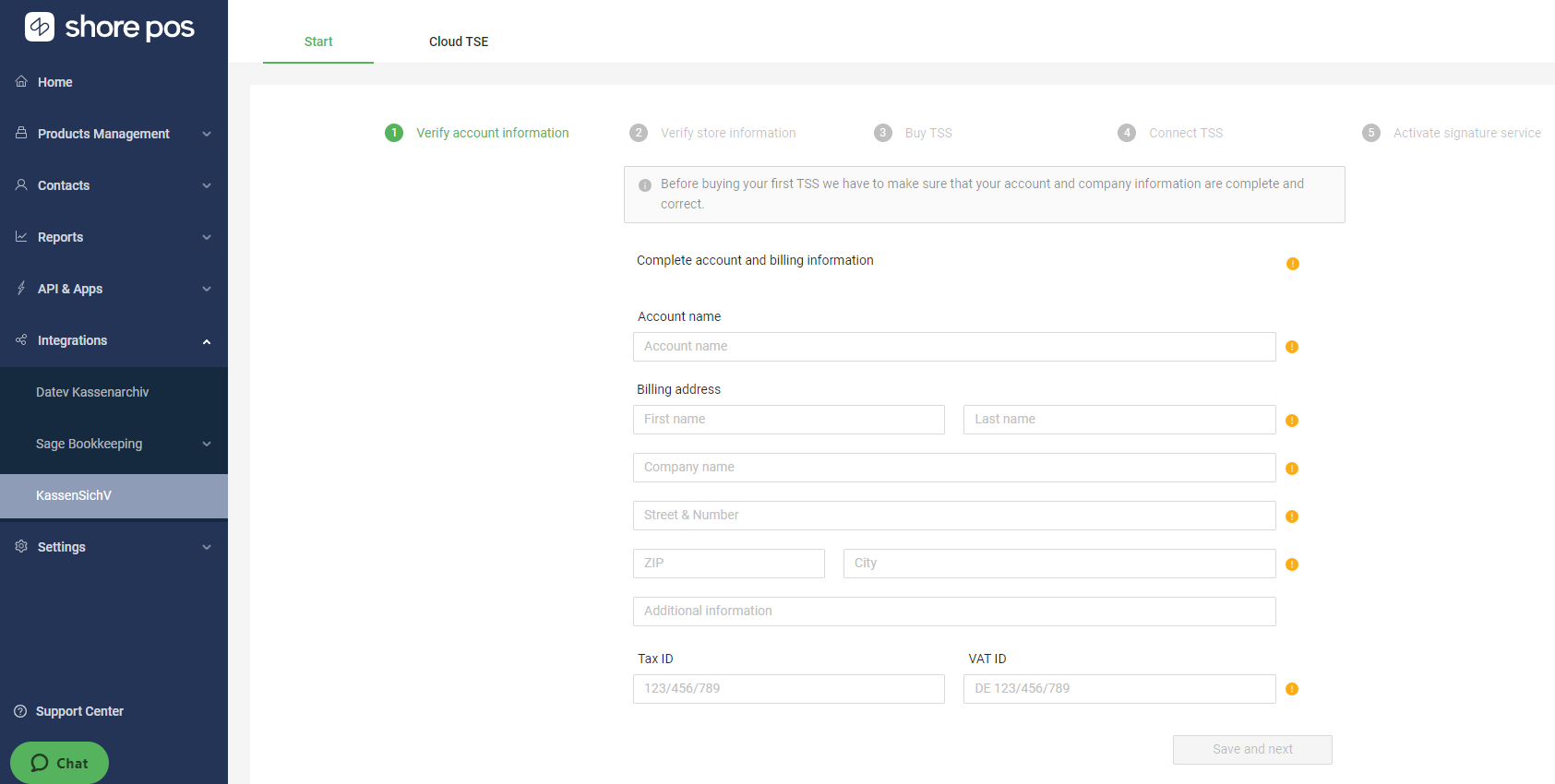Focus the Street & Number input field
Screen dimensions: 1555x784
[954, 516]
